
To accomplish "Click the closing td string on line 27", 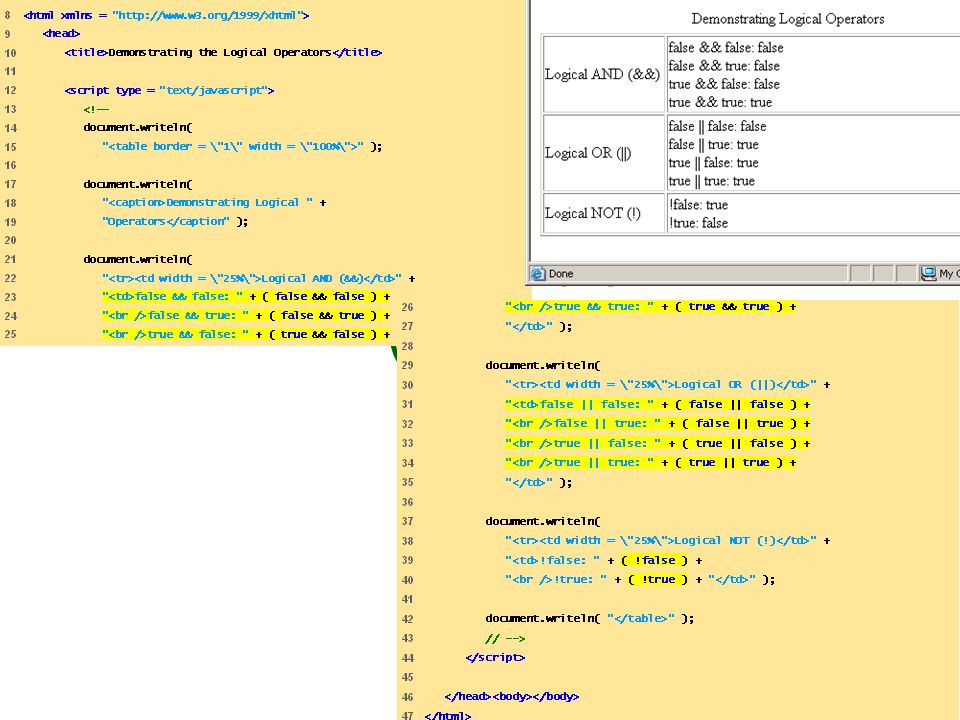I will pyautogui.click(x=529, y=326).
